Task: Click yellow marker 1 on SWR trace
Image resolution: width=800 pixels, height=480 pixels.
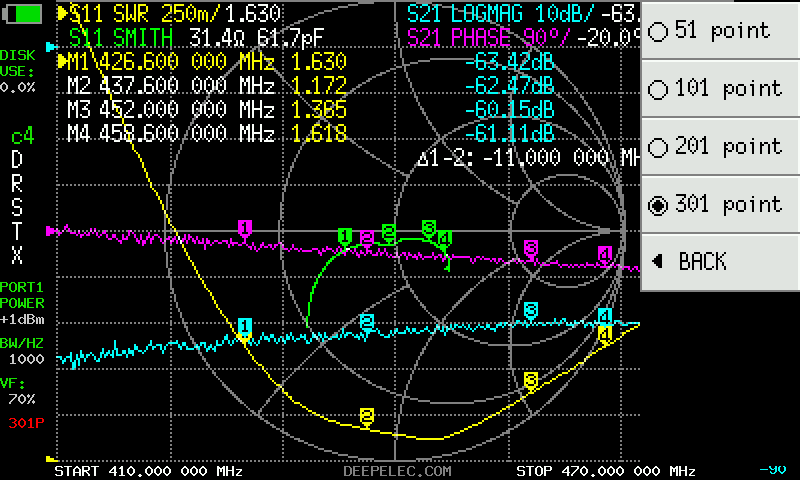Action: pos(244,338)
